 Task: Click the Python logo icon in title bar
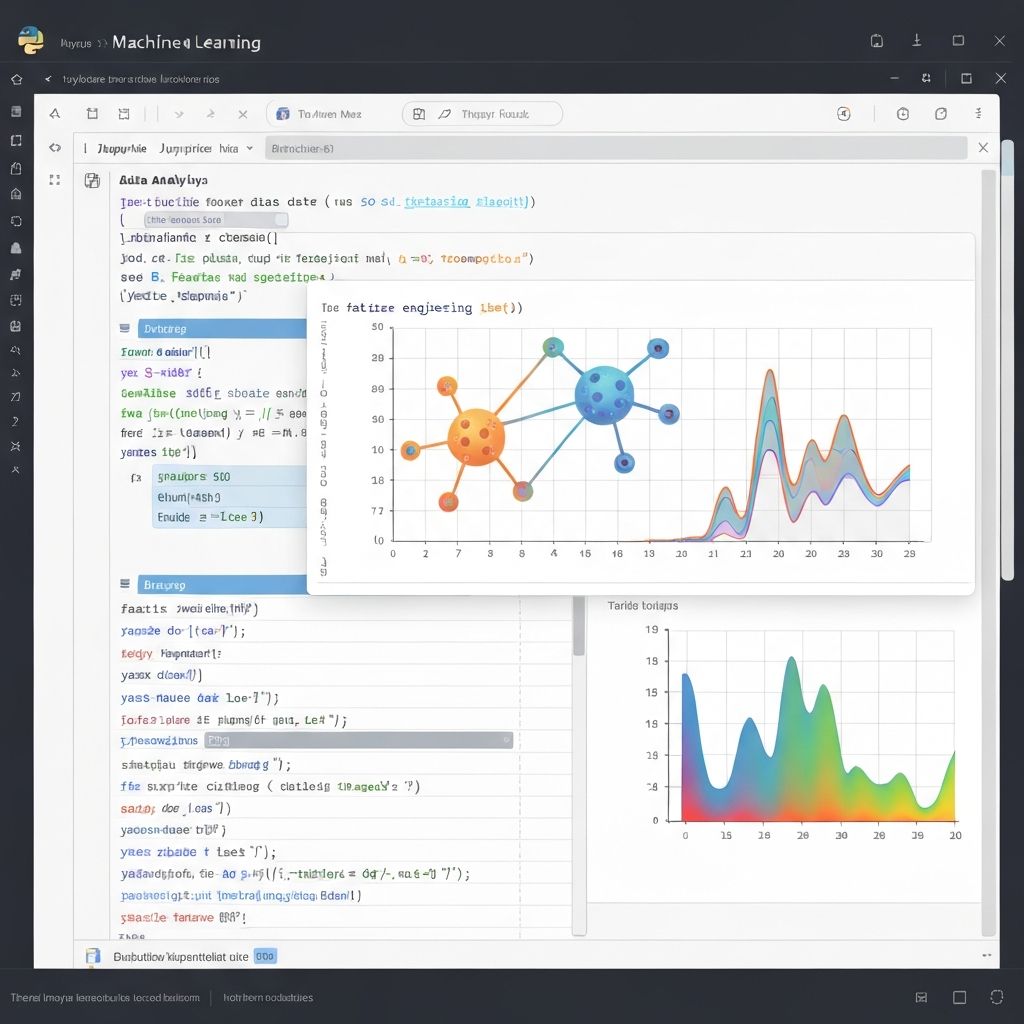[30, 40]
